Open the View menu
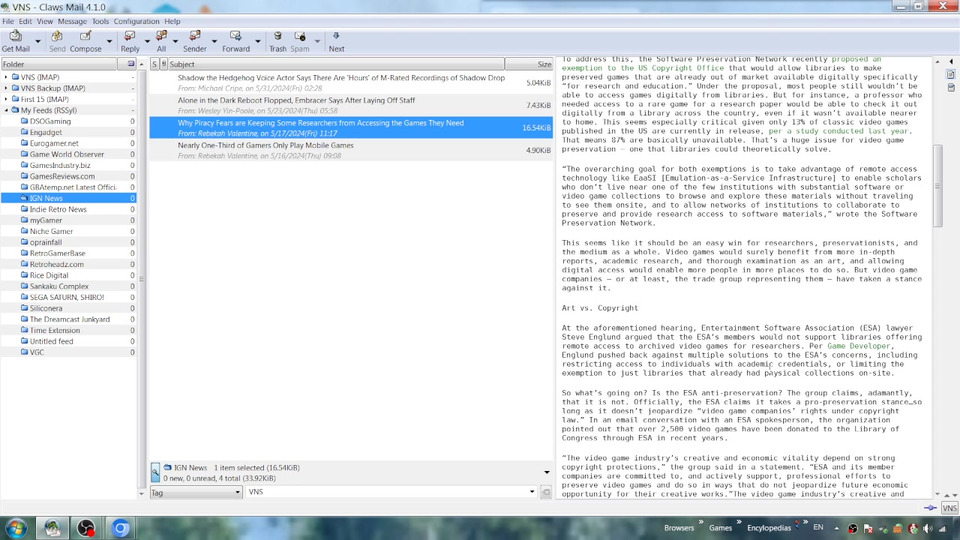The height and width of the screenshot is (540, 960). tap(45, 21)
